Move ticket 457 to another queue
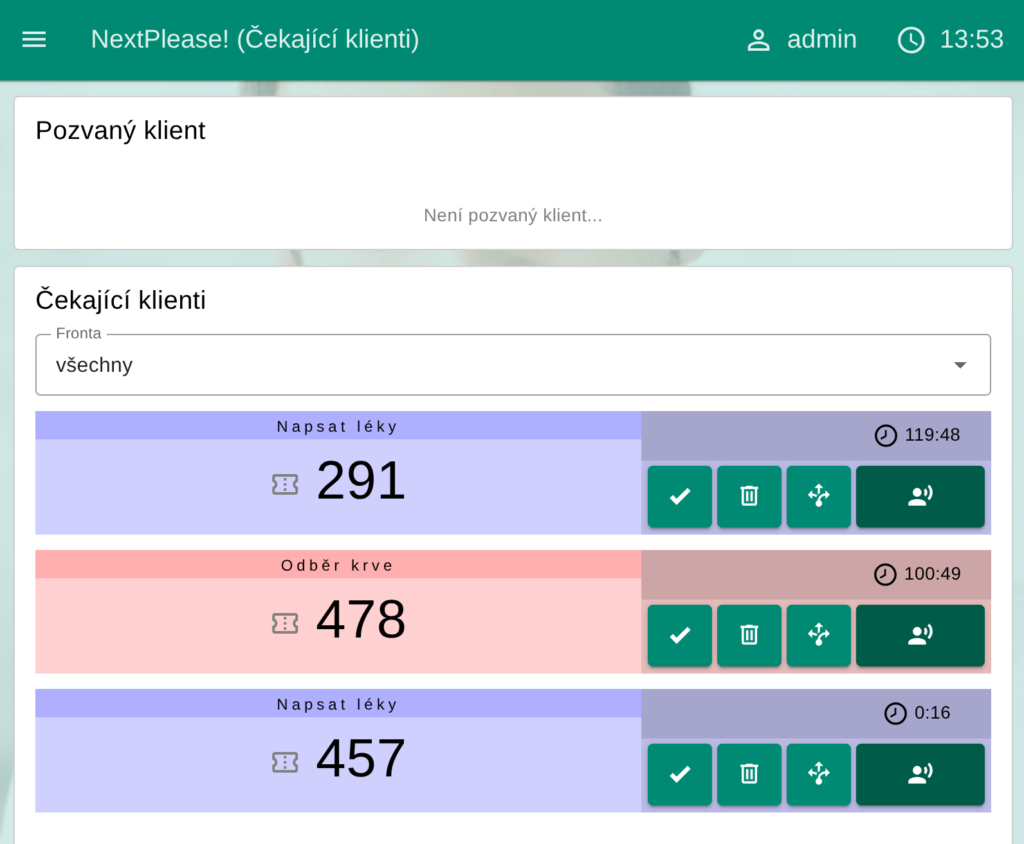The image size is (1024, 844). click(x=819, y=774)
